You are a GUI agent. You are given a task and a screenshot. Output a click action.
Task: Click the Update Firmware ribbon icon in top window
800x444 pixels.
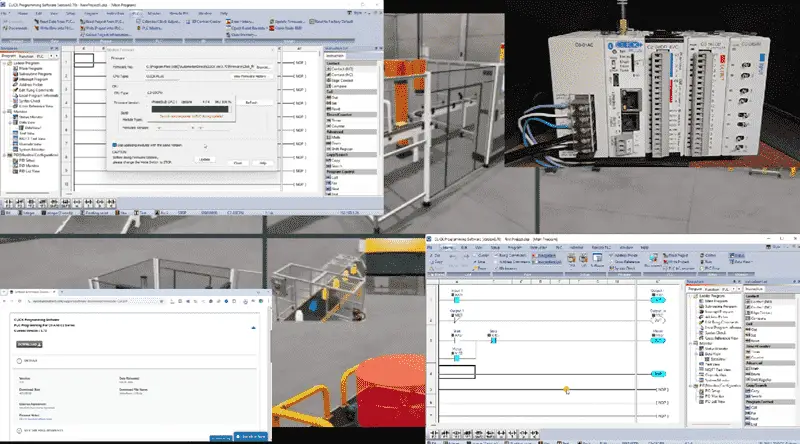click(272, 21)
